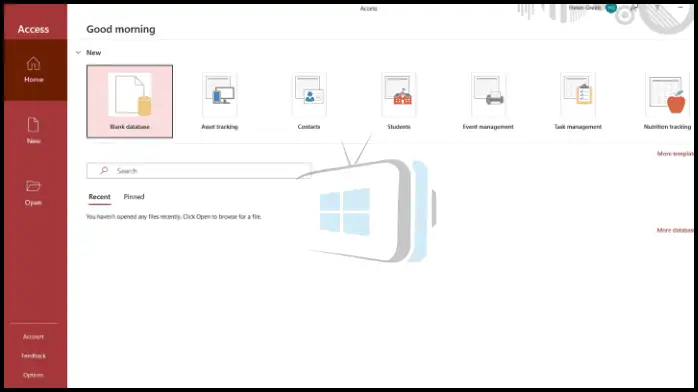Click the Event management label
This screenshot has height=392, width=698.
tap(488, 127)
